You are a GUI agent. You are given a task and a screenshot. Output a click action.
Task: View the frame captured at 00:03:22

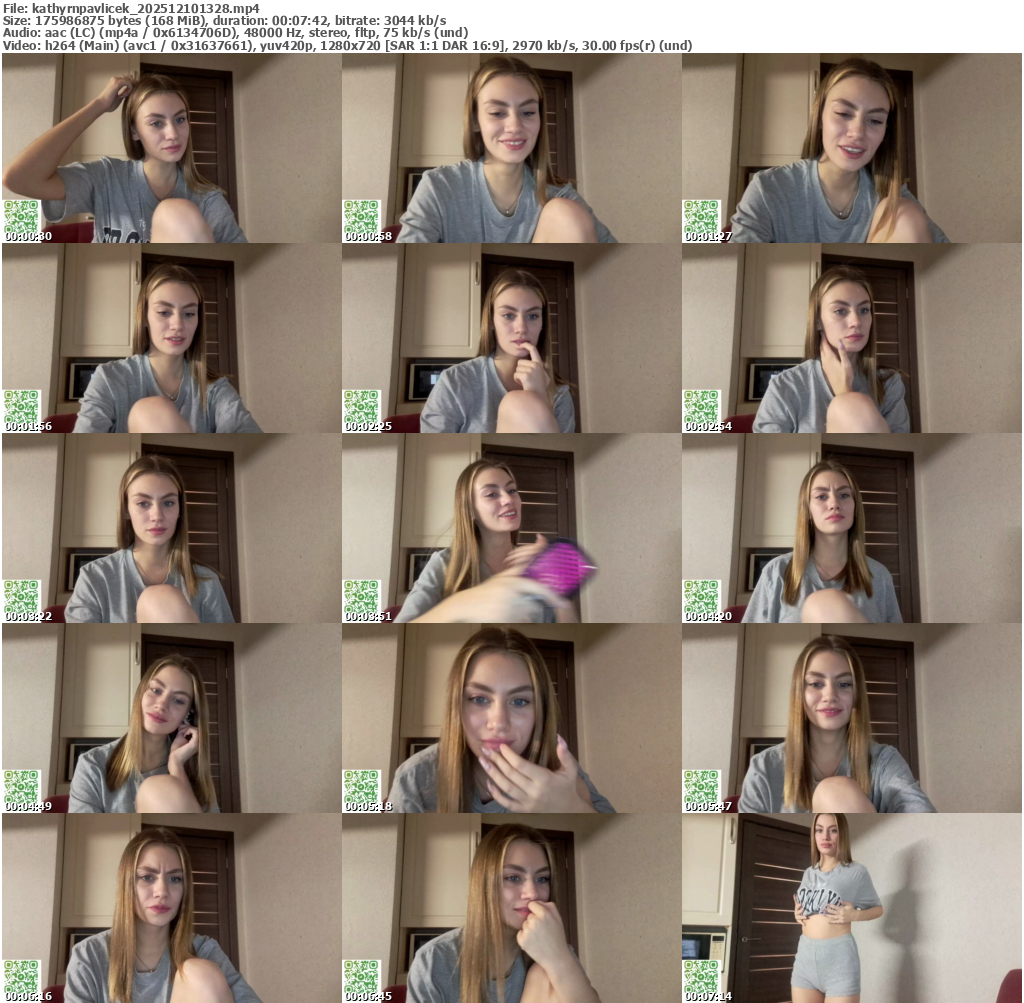[171, 528]
